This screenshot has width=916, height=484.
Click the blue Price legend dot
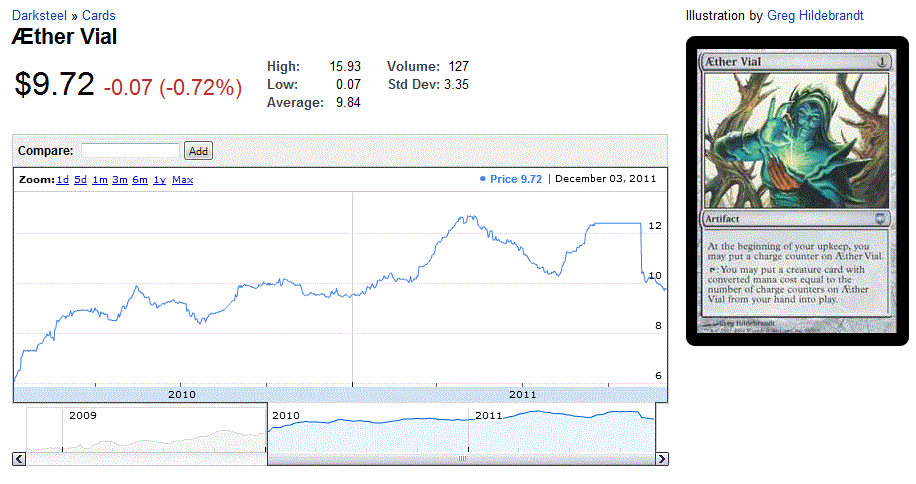[x=483, y=179]
